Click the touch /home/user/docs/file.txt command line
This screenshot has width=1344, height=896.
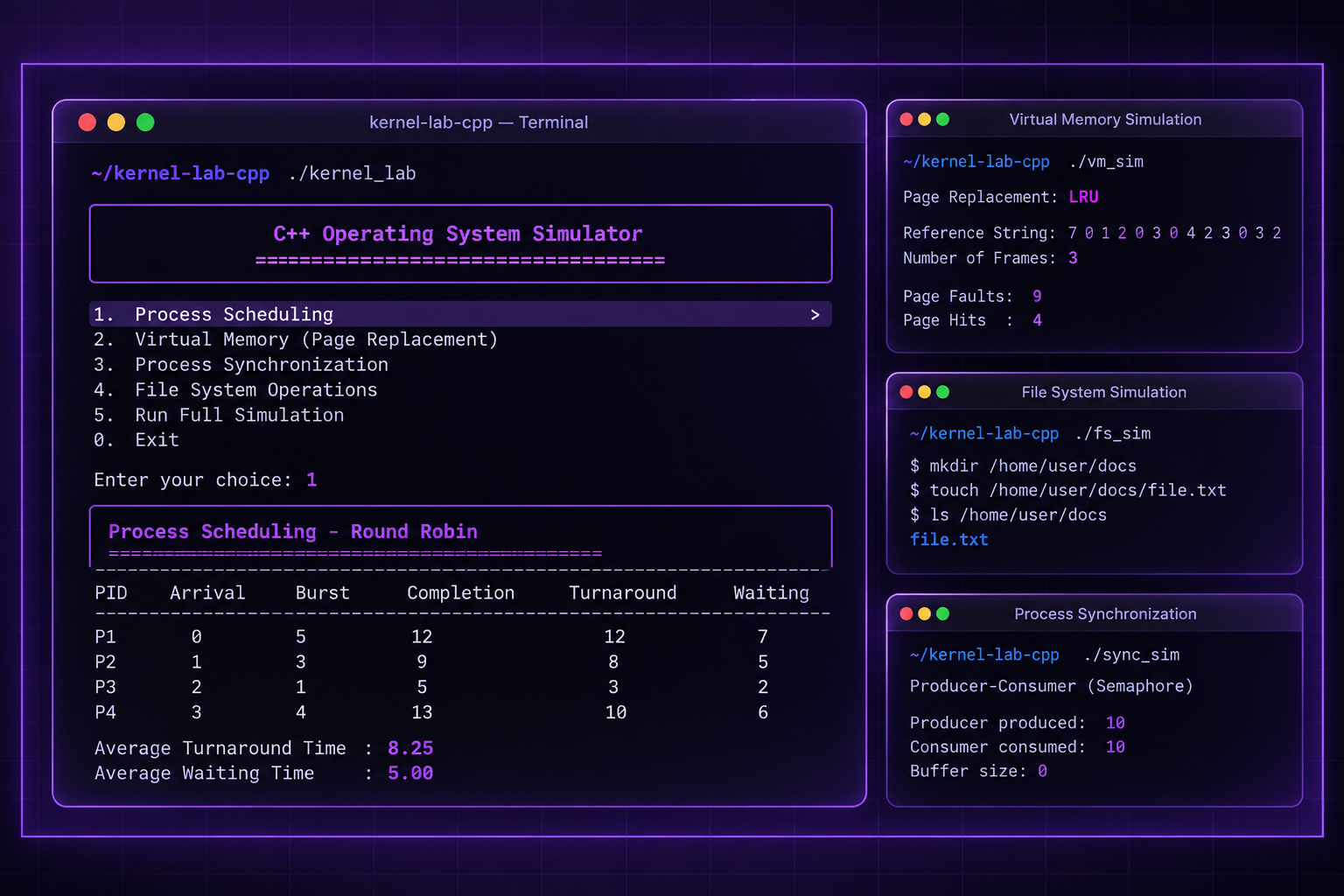click(x=1067, y=491)
